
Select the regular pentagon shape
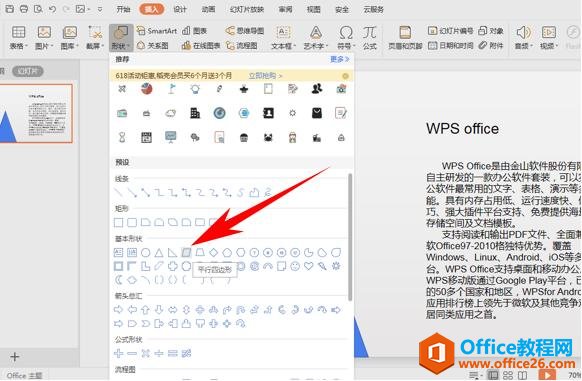(227, 253)
